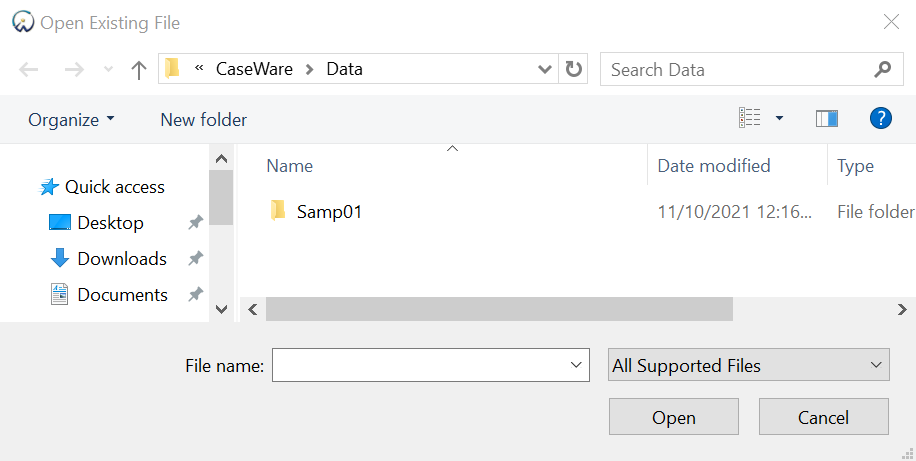This screenshot has width=916, height=461.
Task: Expand the recent locations dropdown arrow
Action: (x=108, y=70)
